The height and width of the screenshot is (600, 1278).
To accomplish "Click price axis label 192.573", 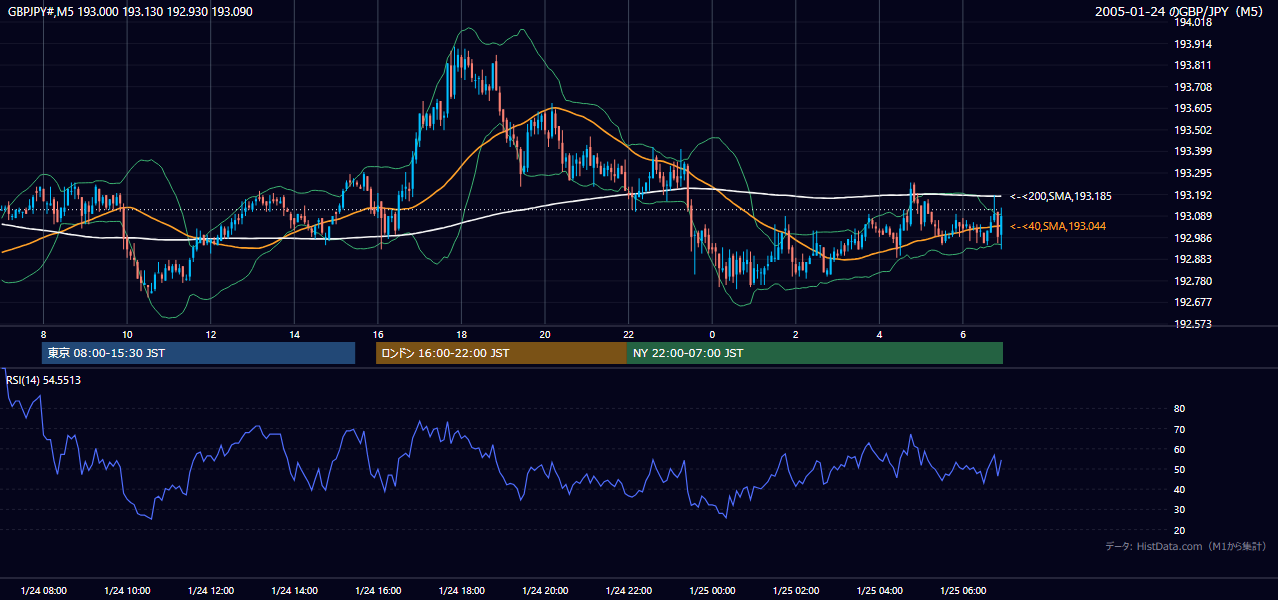I will (x=1192, y=325).
